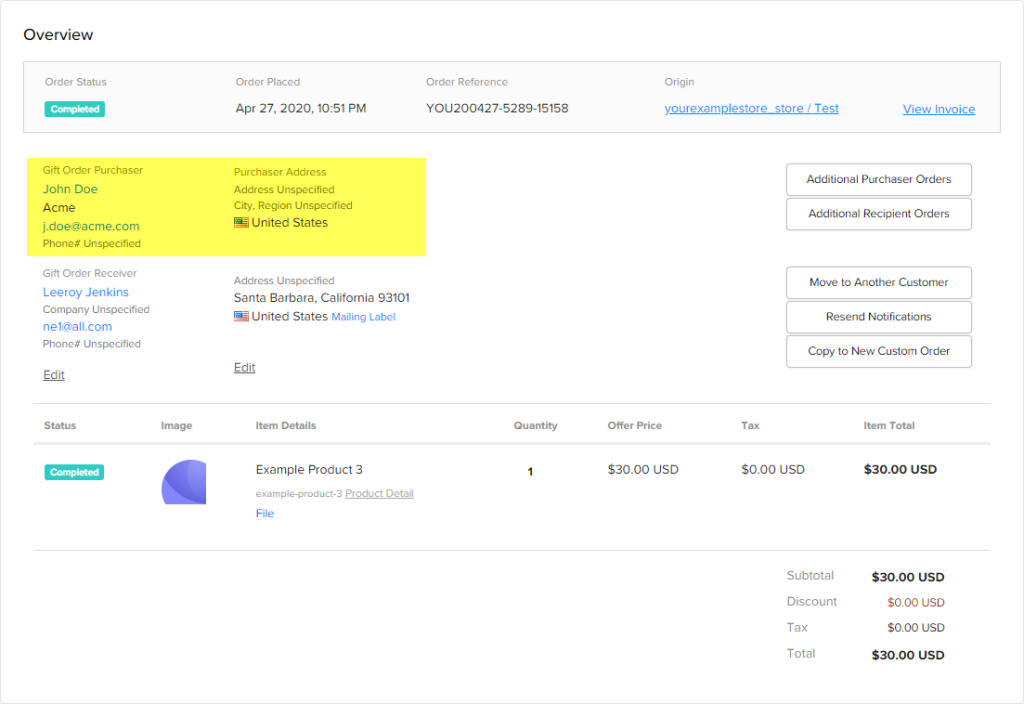Click the Total amount $30.00 USD
Screen dimensions: 1024x704
908,655
